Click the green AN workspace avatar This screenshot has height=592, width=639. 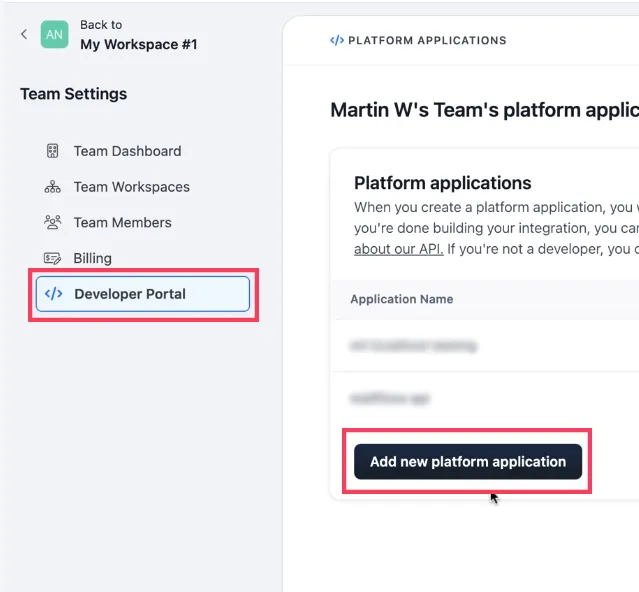[55, 34]
